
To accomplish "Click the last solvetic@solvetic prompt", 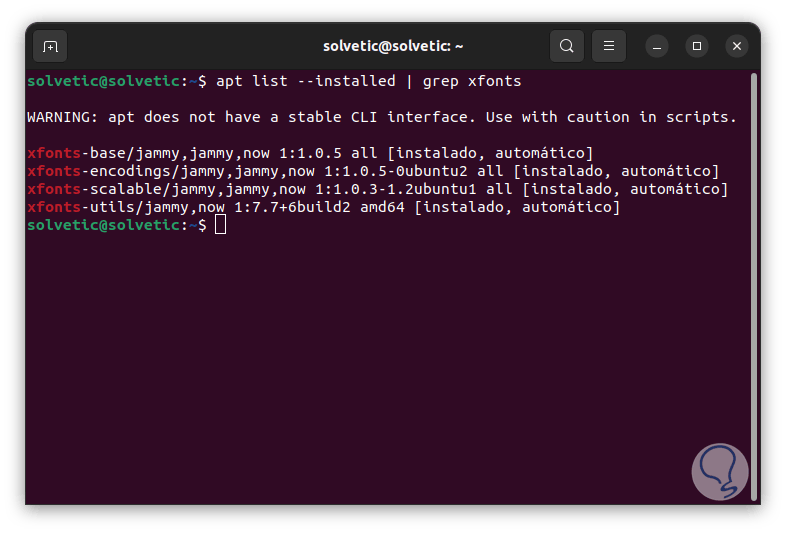I will 104,225.
